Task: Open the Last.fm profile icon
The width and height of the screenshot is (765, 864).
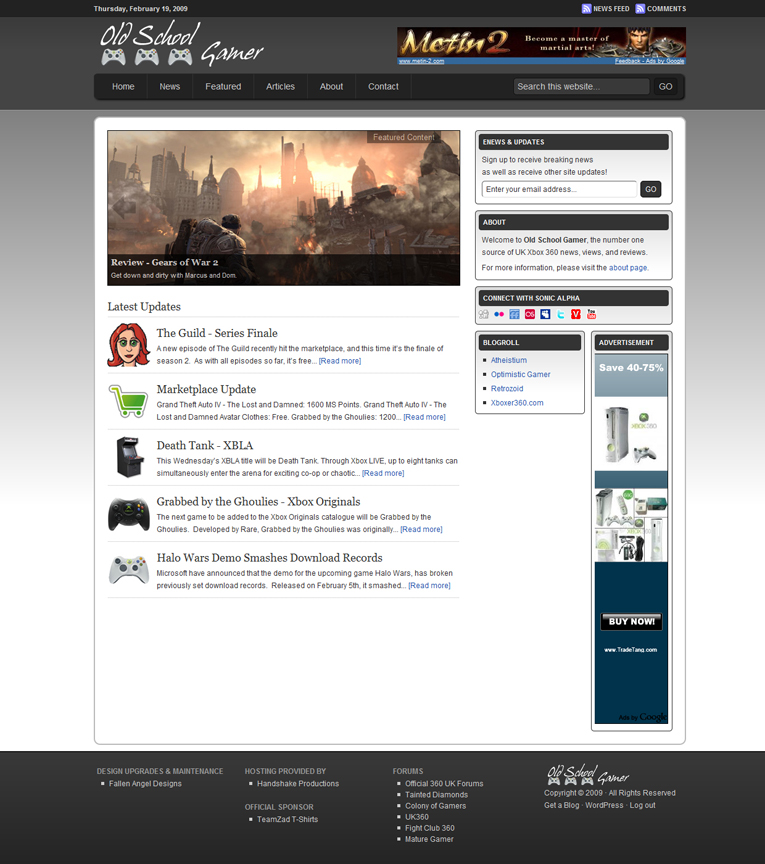Action: point(530,314)
